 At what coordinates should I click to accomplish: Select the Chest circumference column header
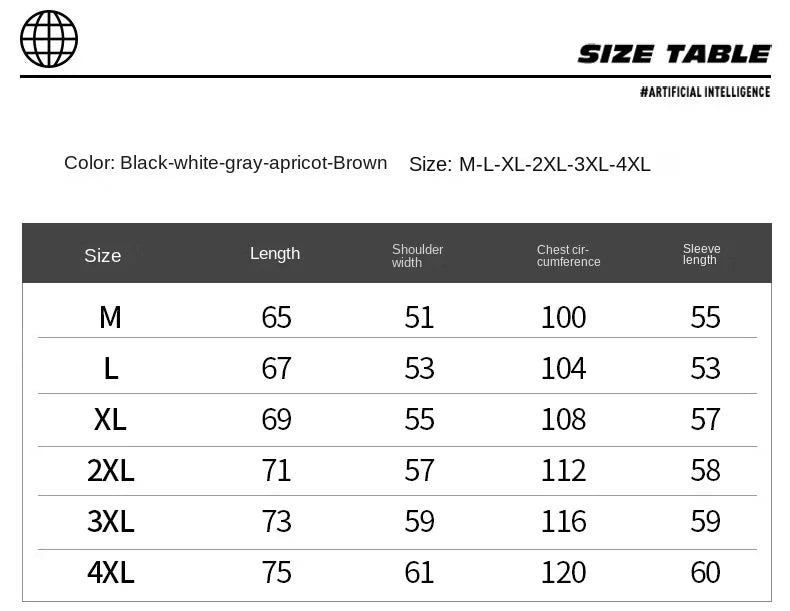pos(568,256)
